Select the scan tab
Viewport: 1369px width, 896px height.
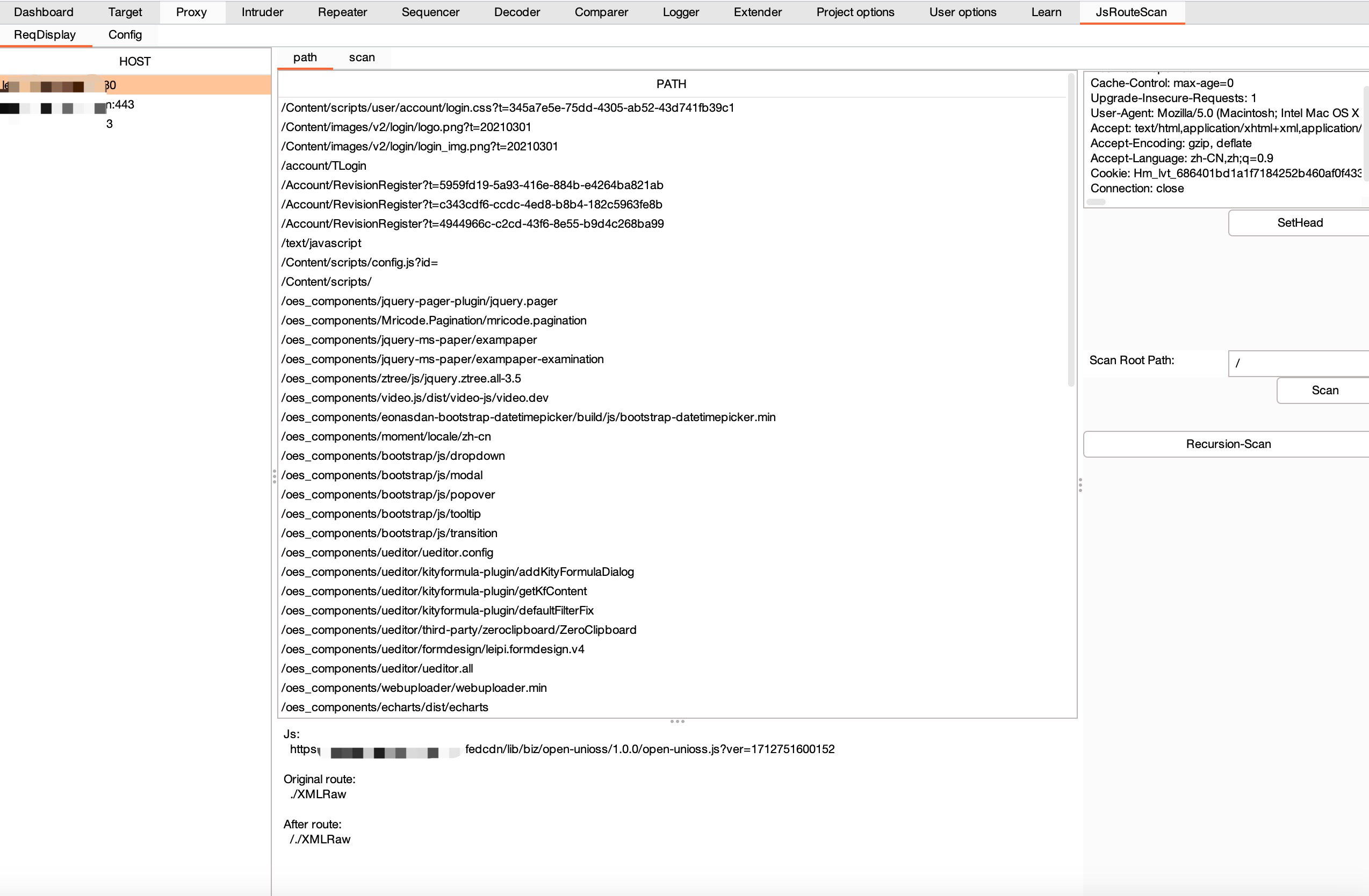point(361,57)
